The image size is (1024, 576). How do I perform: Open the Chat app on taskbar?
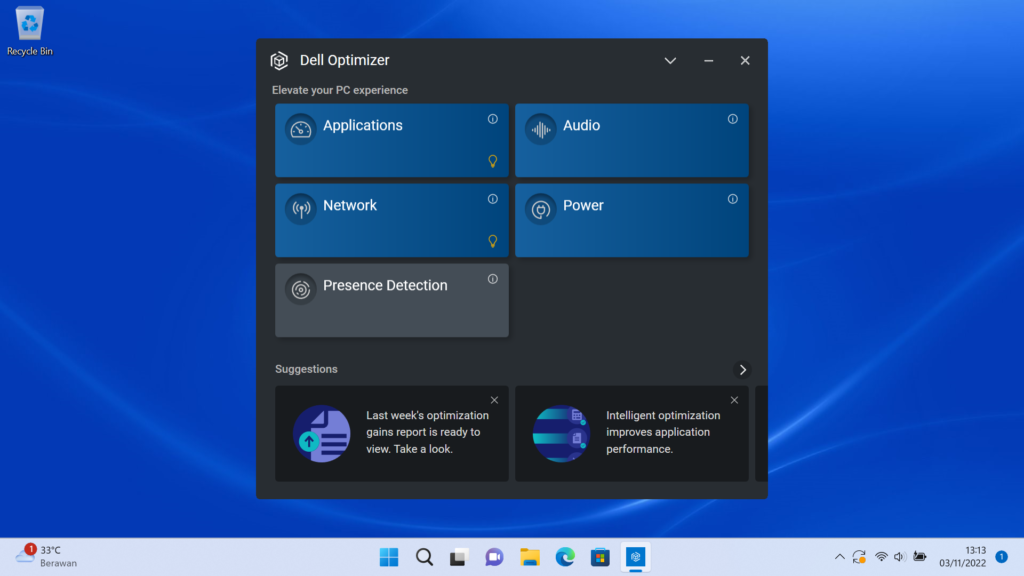click(494, 557)
